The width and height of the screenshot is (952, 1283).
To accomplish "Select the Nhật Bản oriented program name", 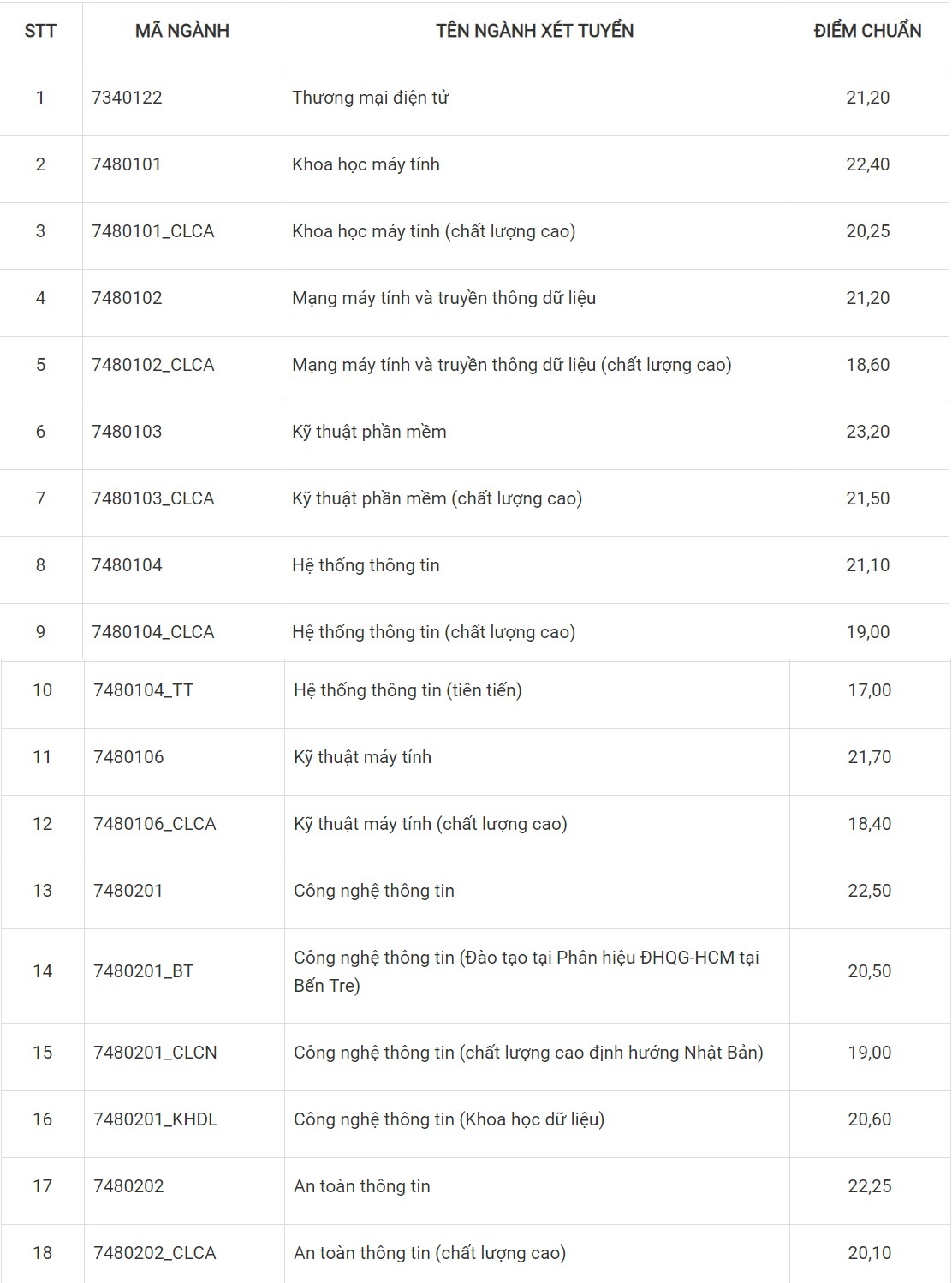I will click(x=528, y=1053).
